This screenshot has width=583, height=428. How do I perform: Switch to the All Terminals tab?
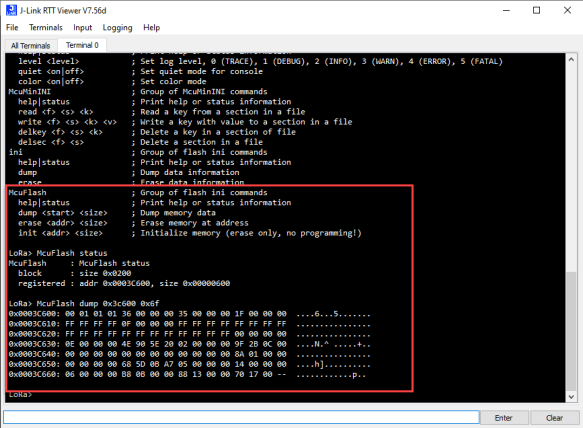click(30, 46)
